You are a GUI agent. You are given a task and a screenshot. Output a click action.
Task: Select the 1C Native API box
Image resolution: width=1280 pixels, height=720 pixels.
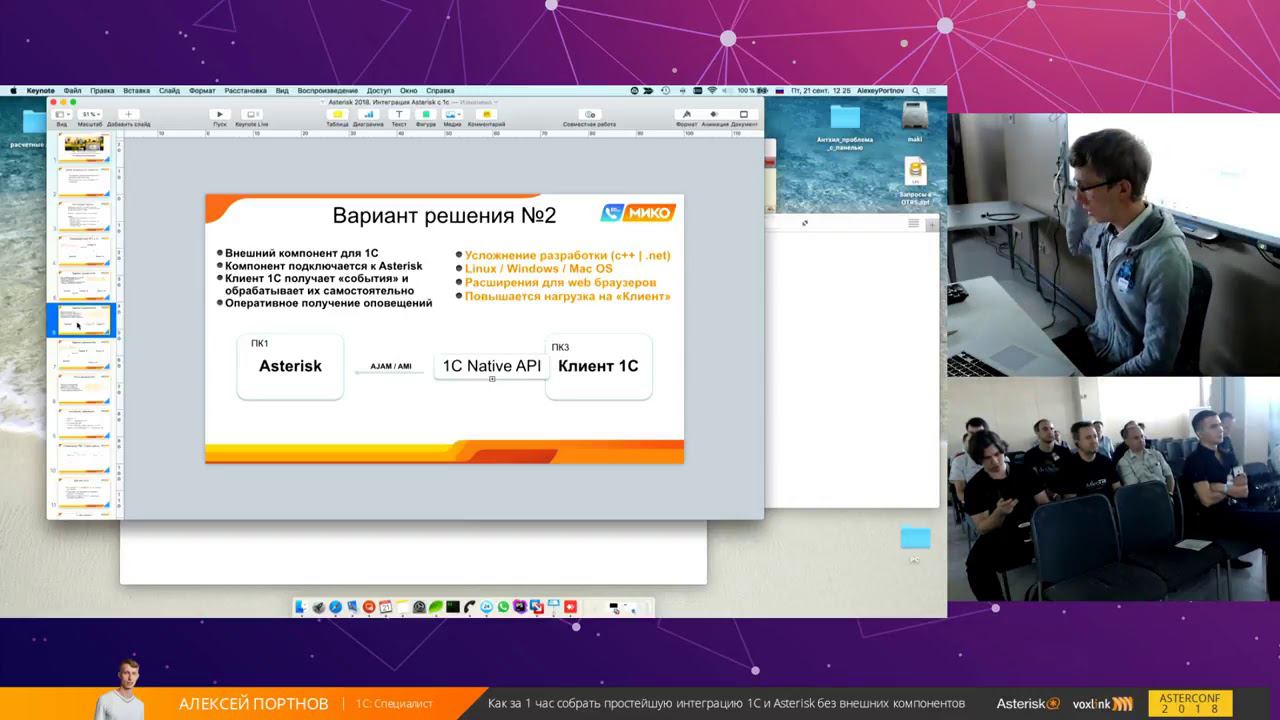[492, 366]
